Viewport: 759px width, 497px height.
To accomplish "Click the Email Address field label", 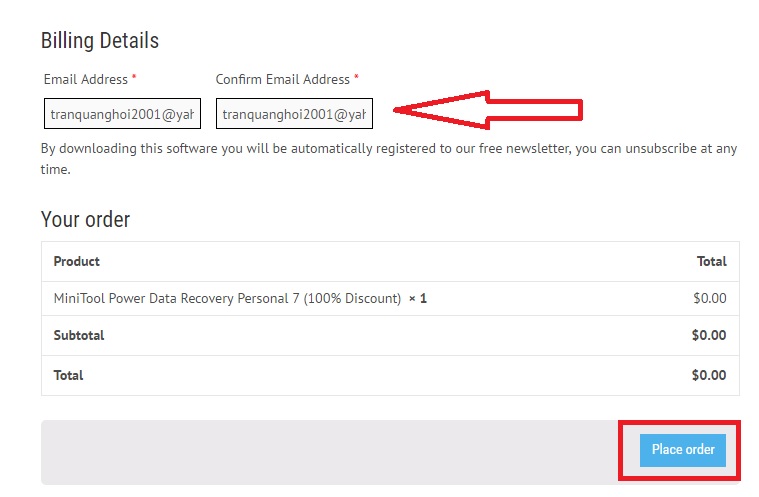I will tap(86, 79).
